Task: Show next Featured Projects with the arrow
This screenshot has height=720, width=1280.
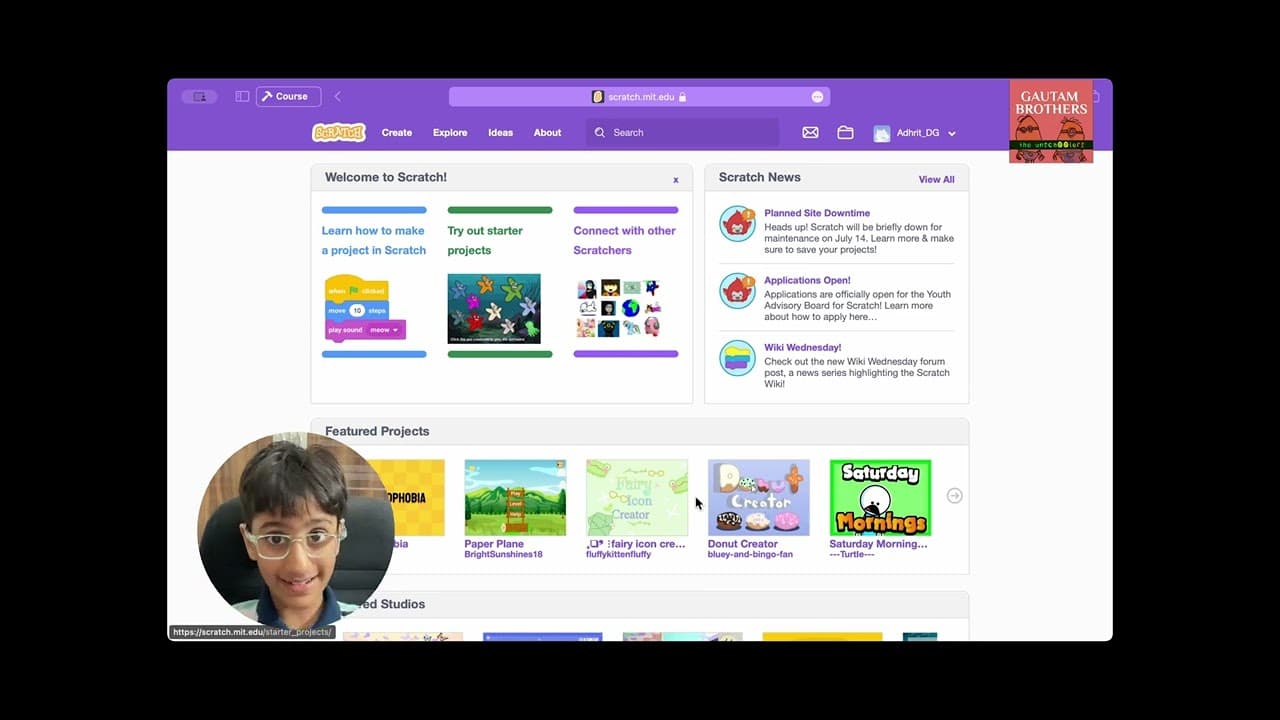Action: pyautogui.click(x=955, y=496)
